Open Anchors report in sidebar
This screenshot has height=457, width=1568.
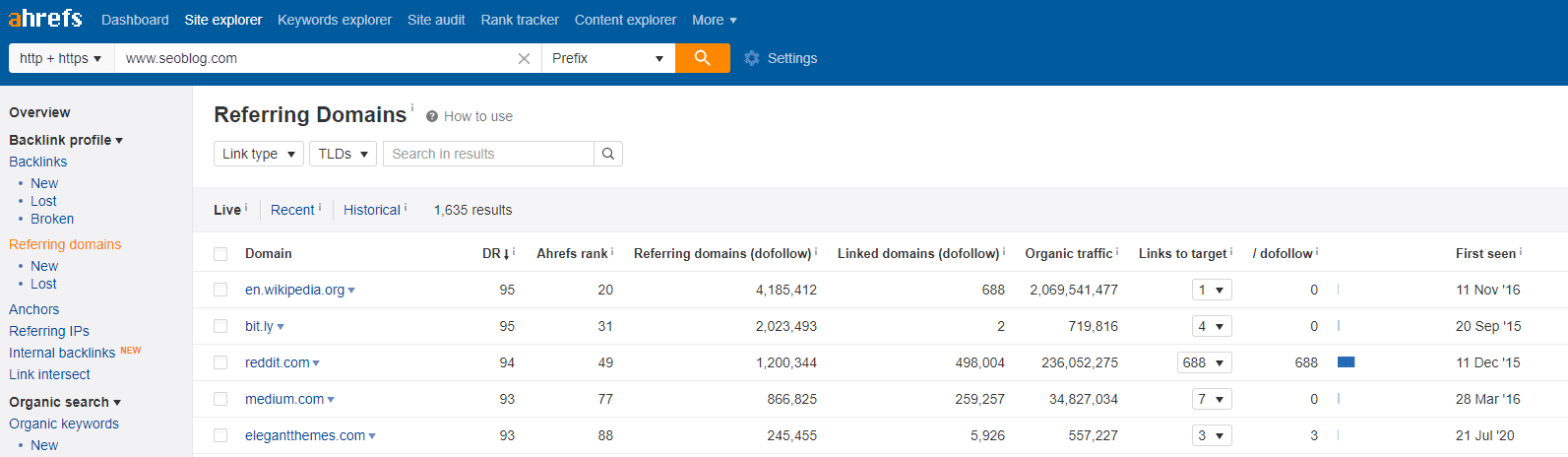coord(34,309)
